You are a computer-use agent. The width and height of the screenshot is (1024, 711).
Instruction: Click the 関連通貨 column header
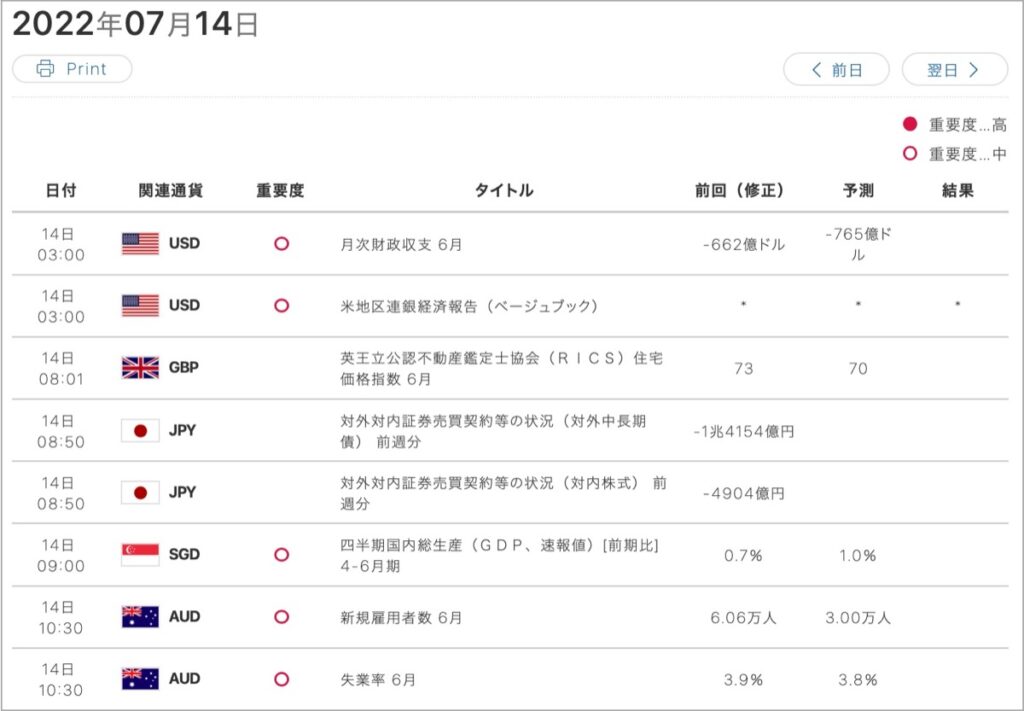[170, 190]
